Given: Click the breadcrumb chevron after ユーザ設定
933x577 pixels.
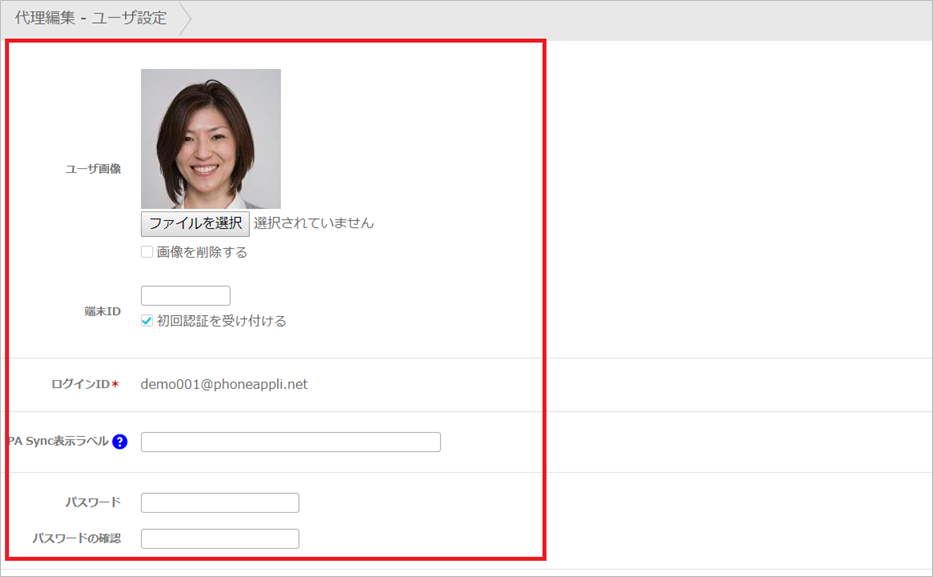Looking at the screenshot, I should pyautogui.click(x=185, y=18).
